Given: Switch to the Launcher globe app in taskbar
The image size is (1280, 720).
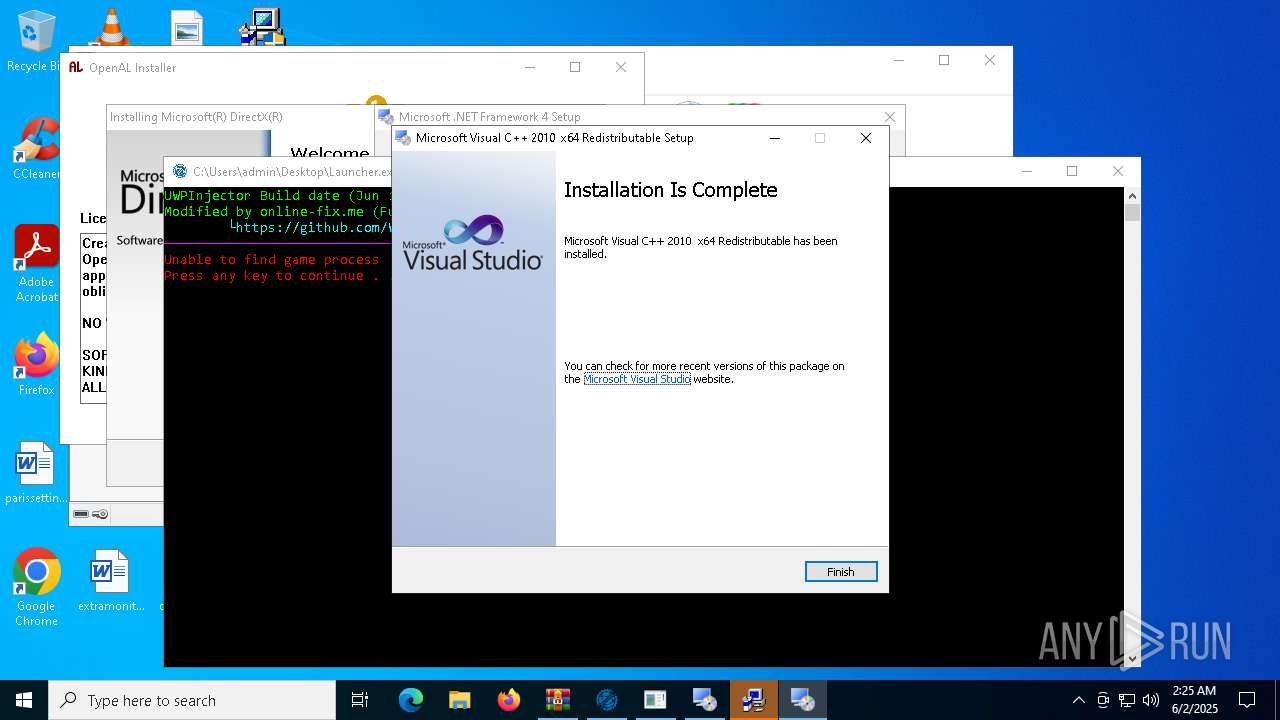Looking at the screenshot, I should coord(606,700).
